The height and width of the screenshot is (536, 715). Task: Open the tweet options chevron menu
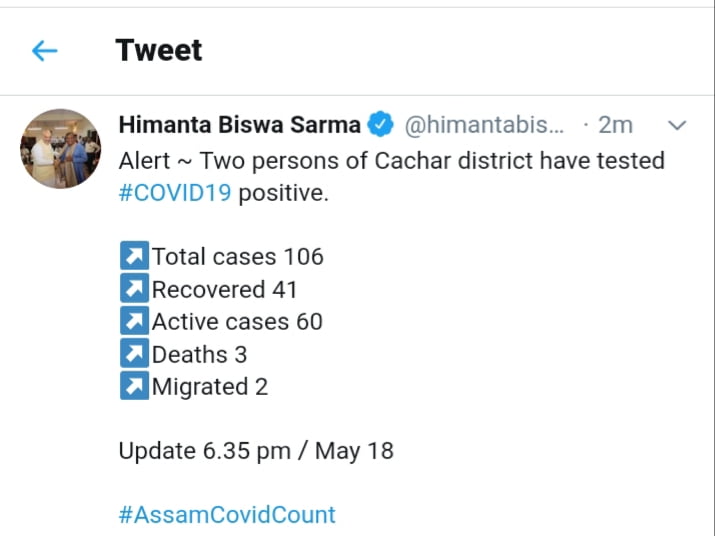click(x=677, y=125)
